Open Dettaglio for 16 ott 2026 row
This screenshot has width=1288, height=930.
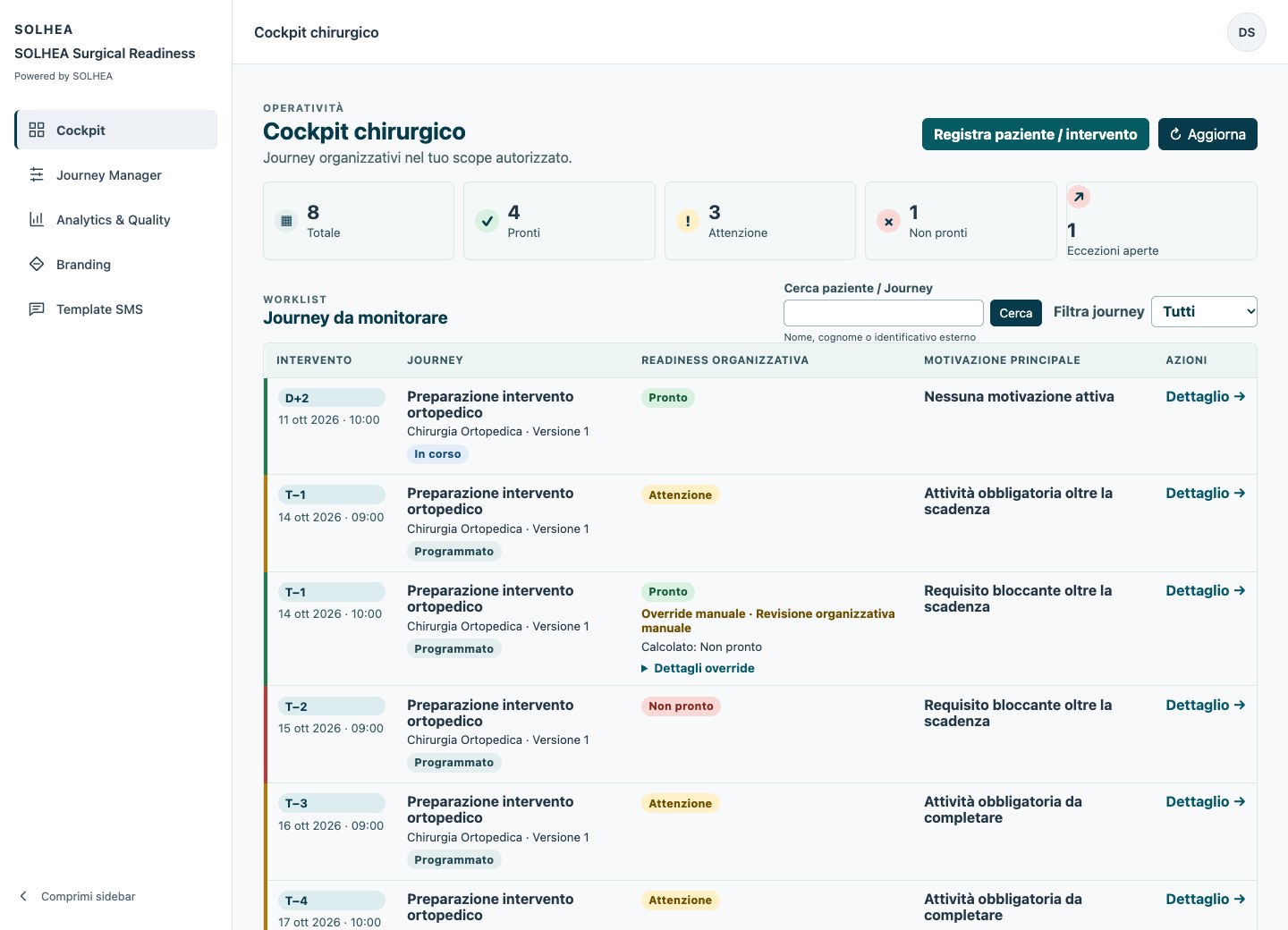tap(1206, 801)
